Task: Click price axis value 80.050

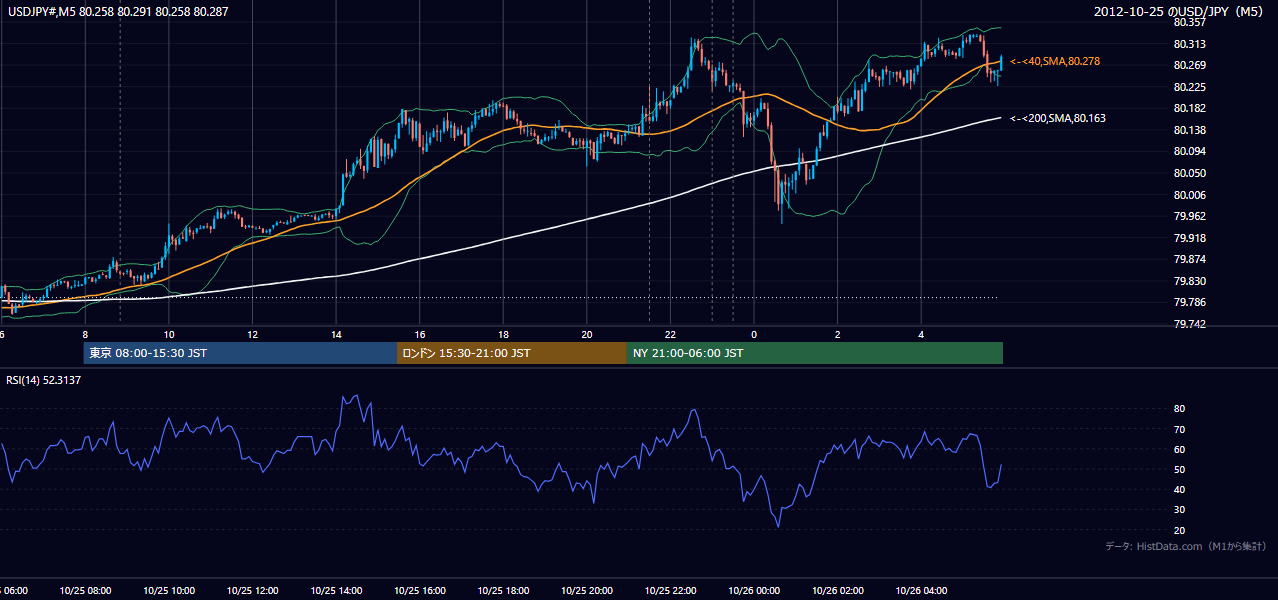Action: 1190,173
